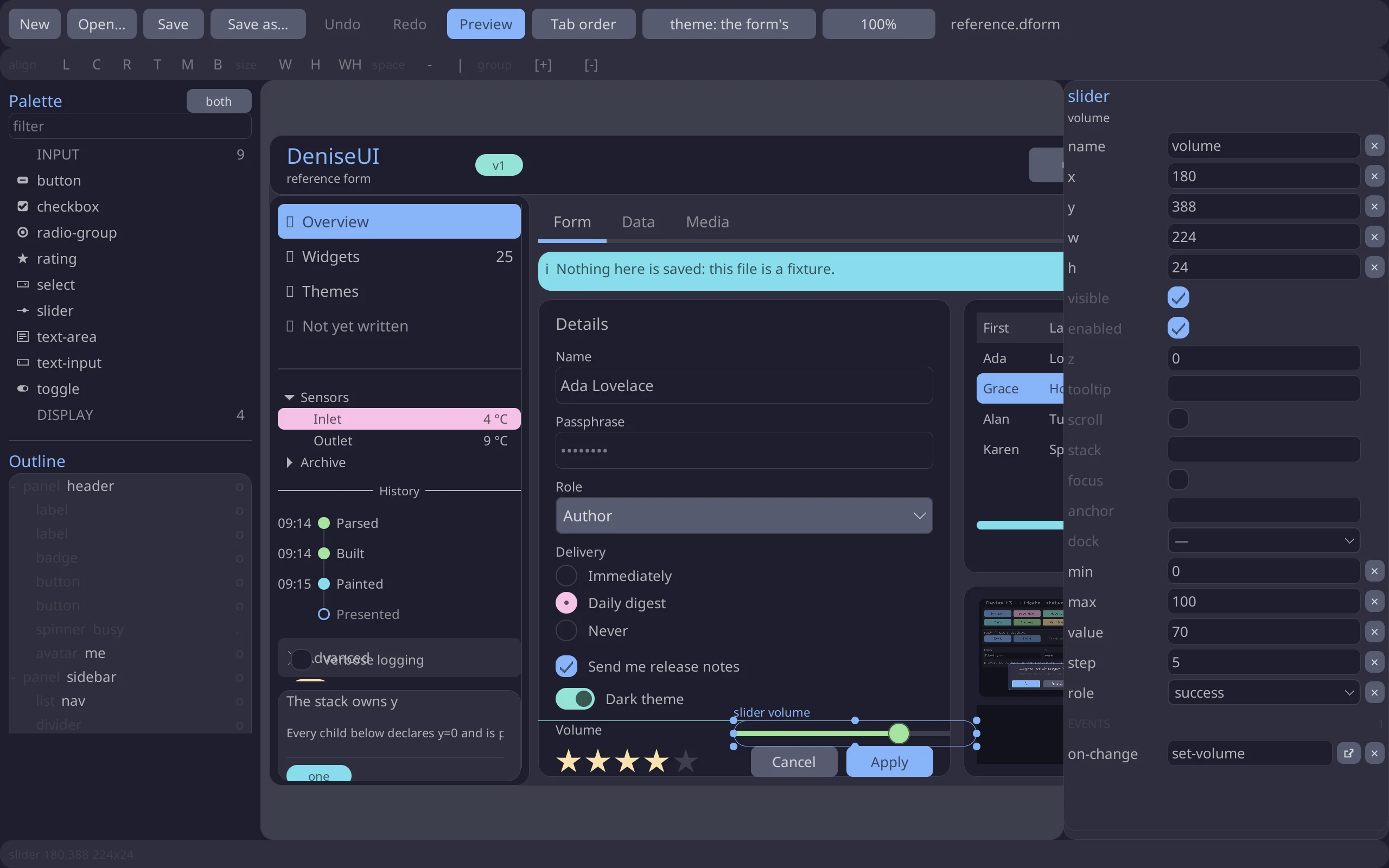The image size is (1389, 868).
Task: Click the rating star icon in the Palette
Action: 22,258
